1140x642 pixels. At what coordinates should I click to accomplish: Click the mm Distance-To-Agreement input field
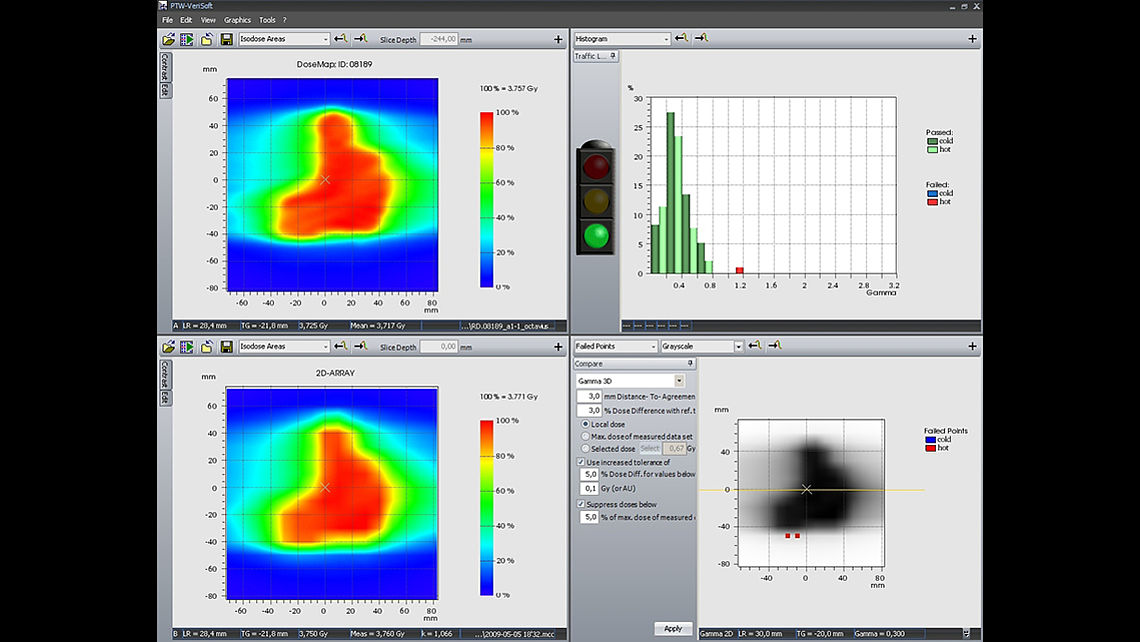click(x=587, y=397)
